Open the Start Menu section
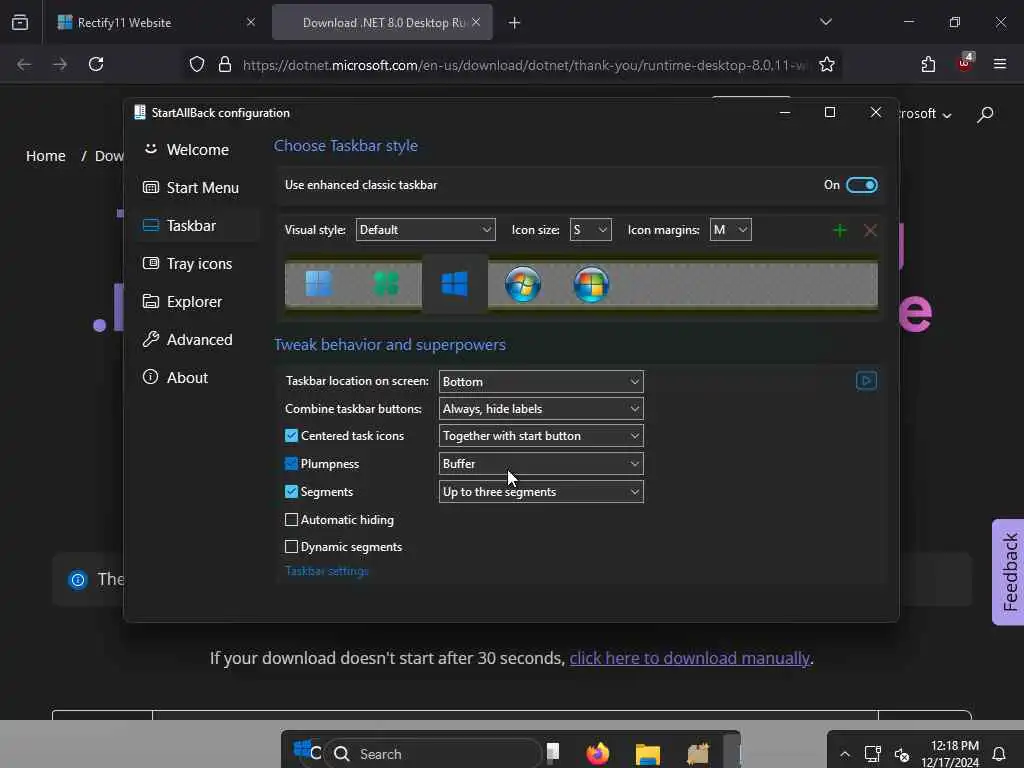 pyautogui.click(x=197, y=188)
